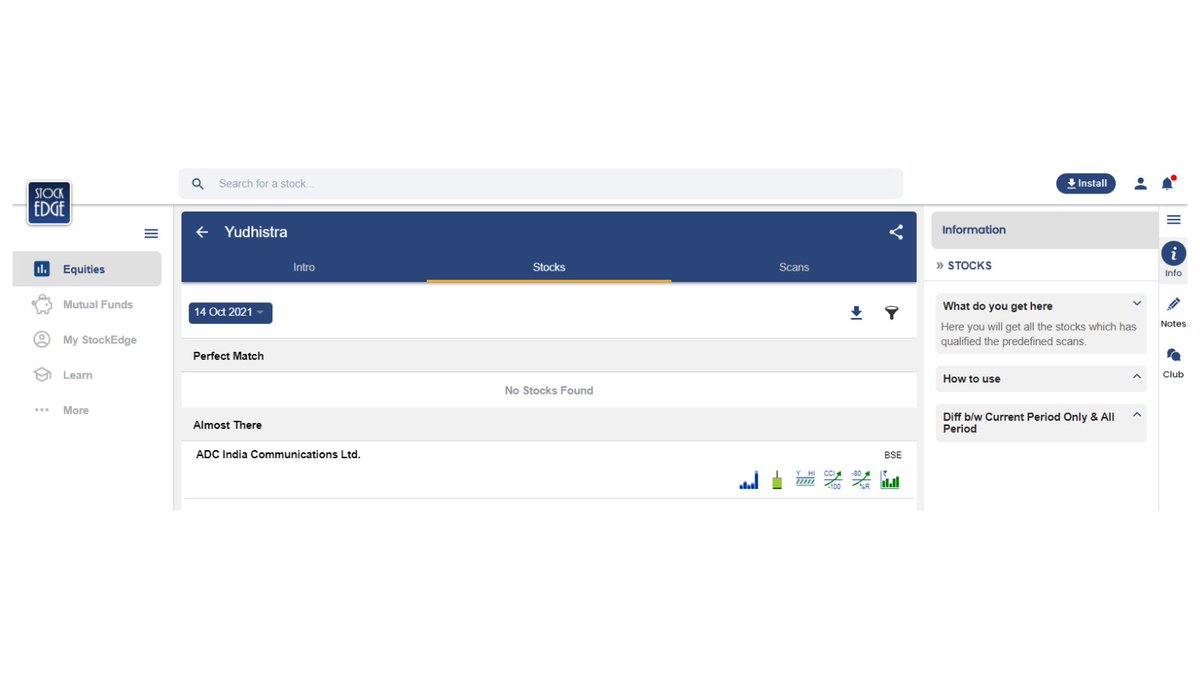
Task: Click the STOCKS breadcrumb heading
Action: tap(969, 266)
